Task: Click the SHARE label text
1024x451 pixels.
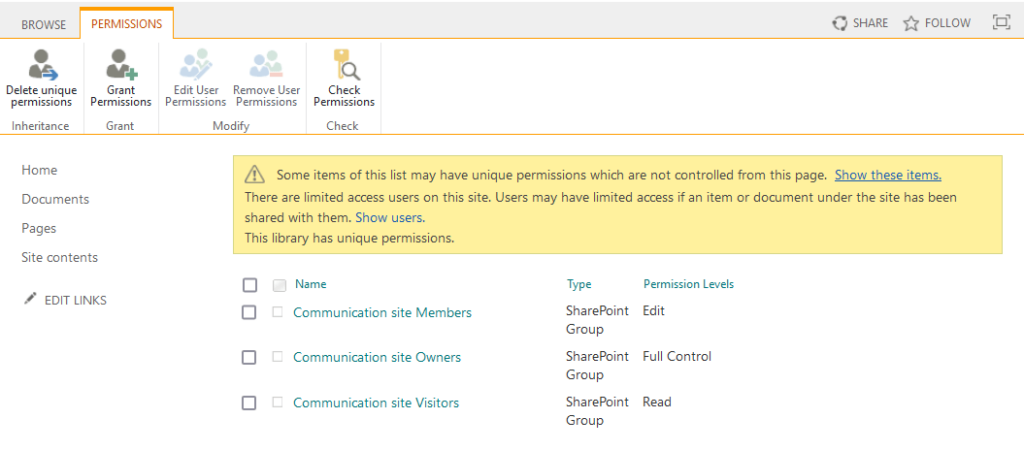Action: pyautogui.click(x=871, y=23)
